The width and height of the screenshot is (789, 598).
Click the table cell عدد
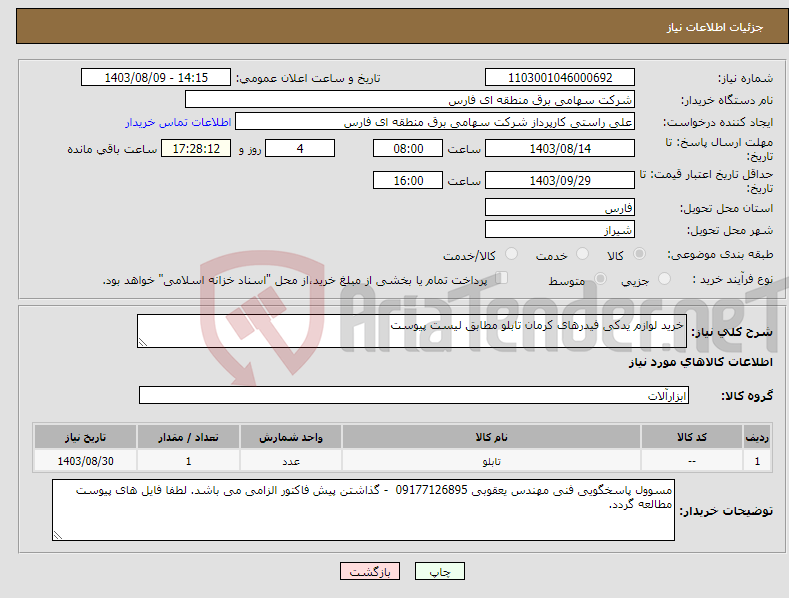(291, 461)
